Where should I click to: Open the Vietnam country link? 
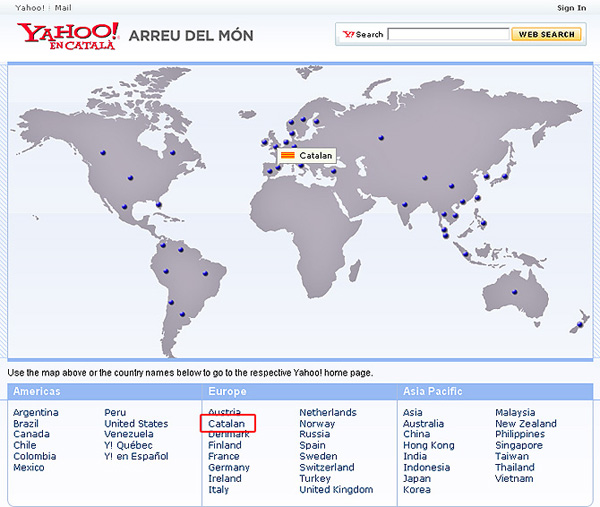(x=514, y=478)
